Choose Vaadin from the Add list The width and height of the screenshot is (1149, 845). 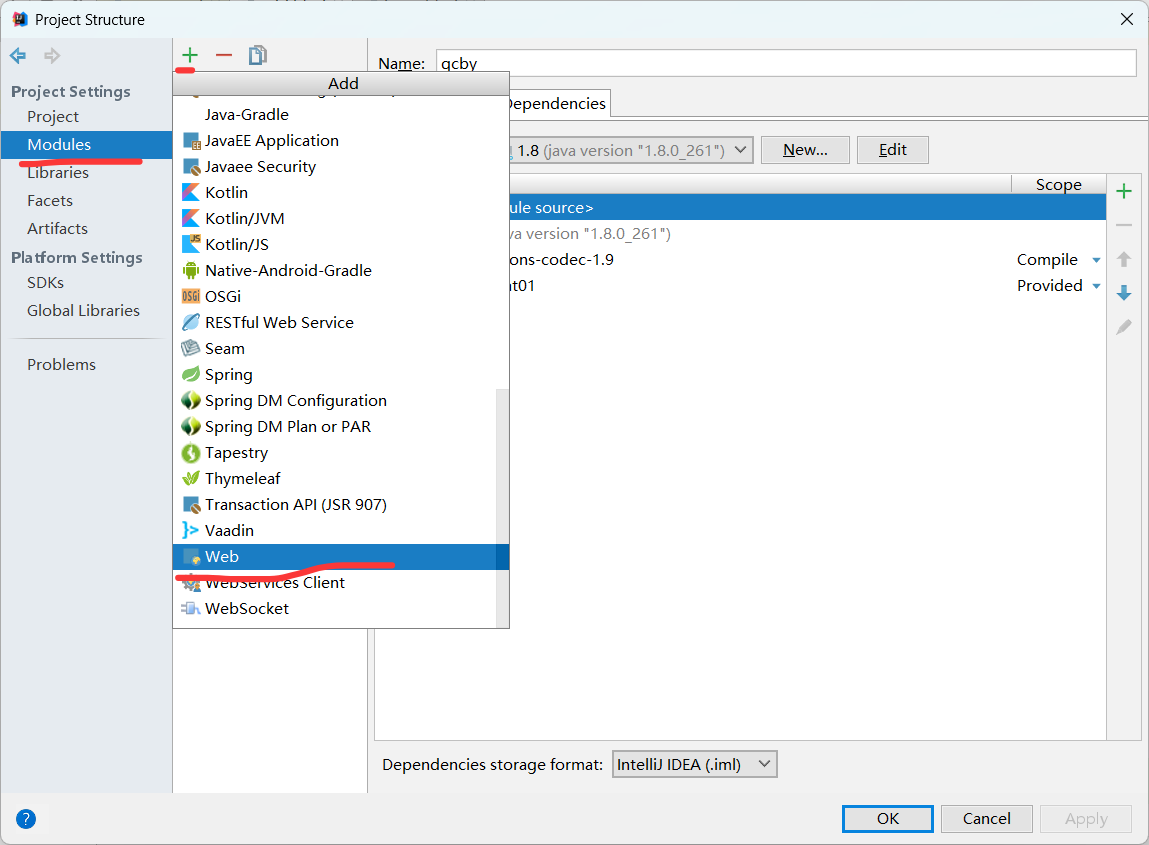click(335, 531)
